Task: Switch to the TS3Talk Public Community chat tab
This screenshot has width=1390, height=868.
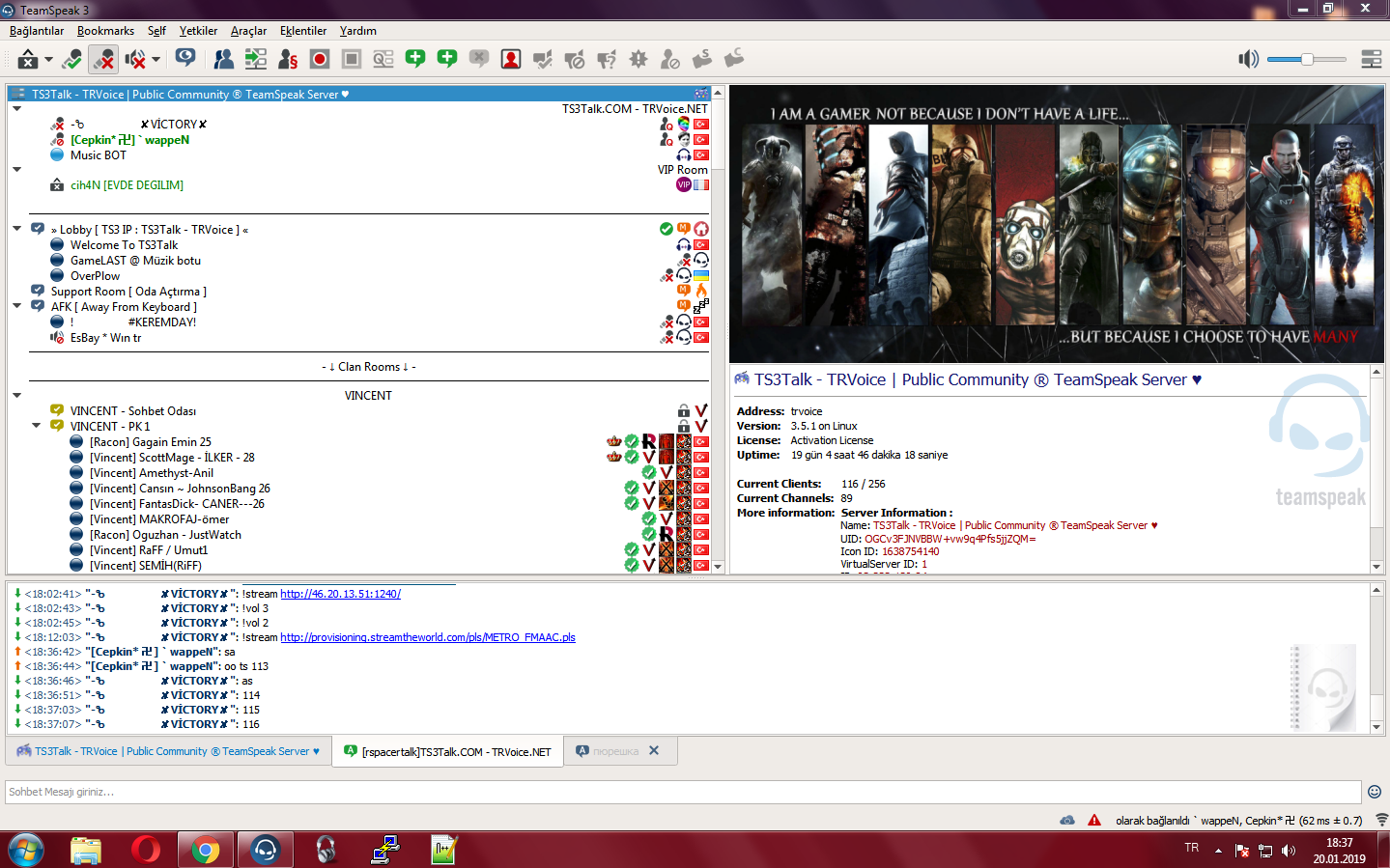Action: point(168,751)
